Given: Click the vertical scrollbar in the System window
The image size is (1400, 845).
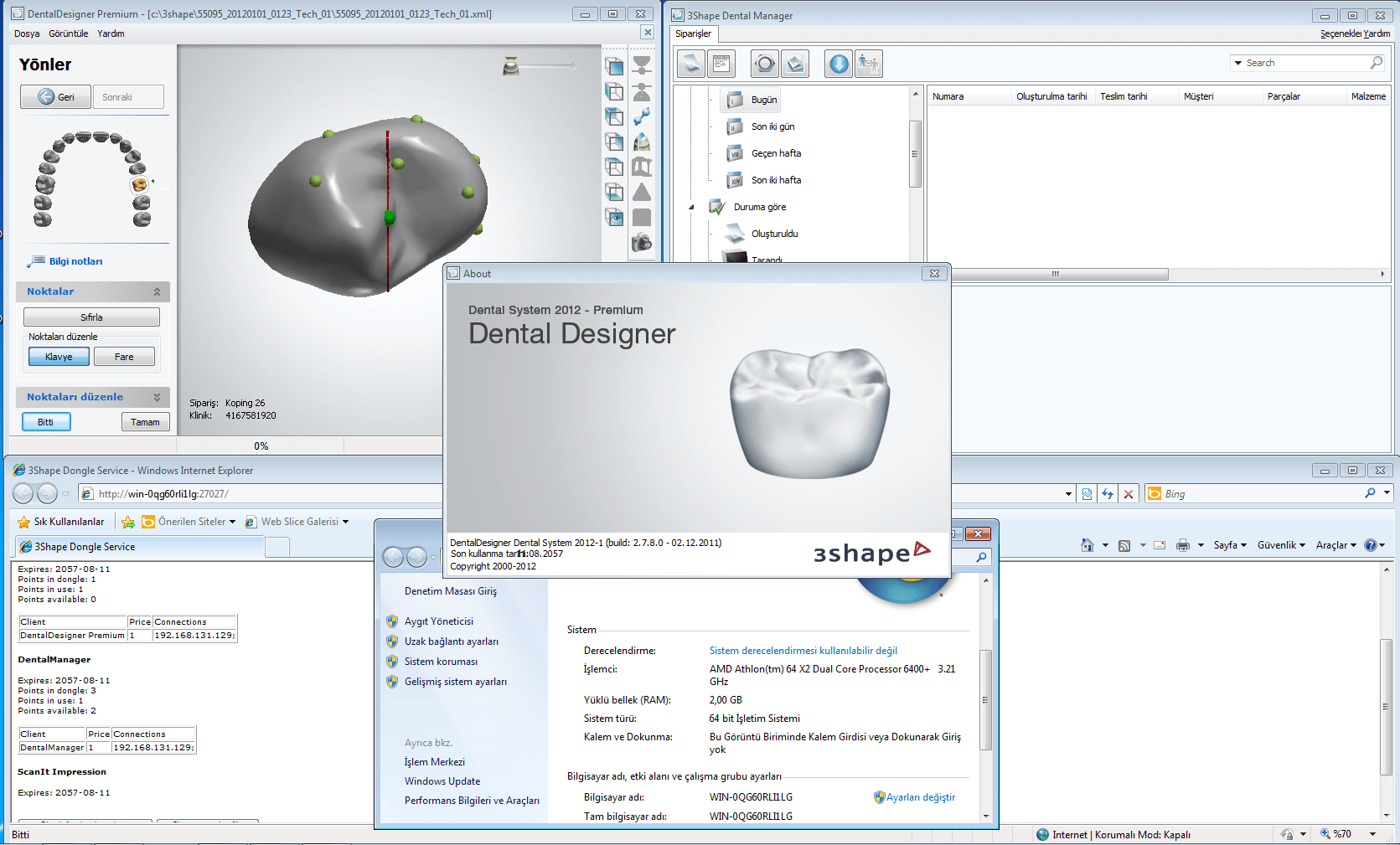Looking at the screenshot, I should pyautogui.click(x=985, y=700).
